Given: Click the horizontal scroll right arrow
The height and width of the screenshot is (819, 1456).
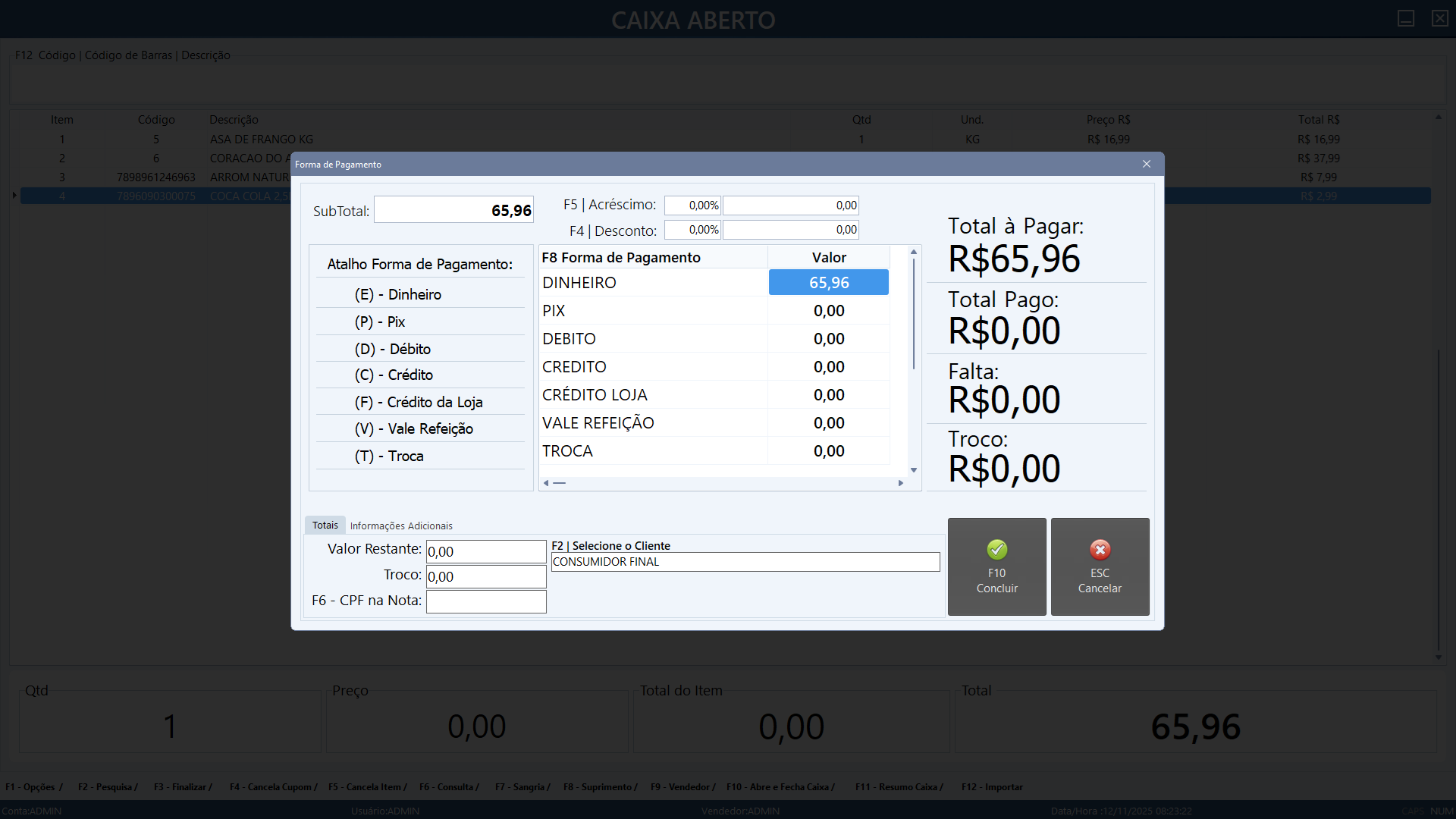Looking at the screenshot, I should [x=901, y=483].
